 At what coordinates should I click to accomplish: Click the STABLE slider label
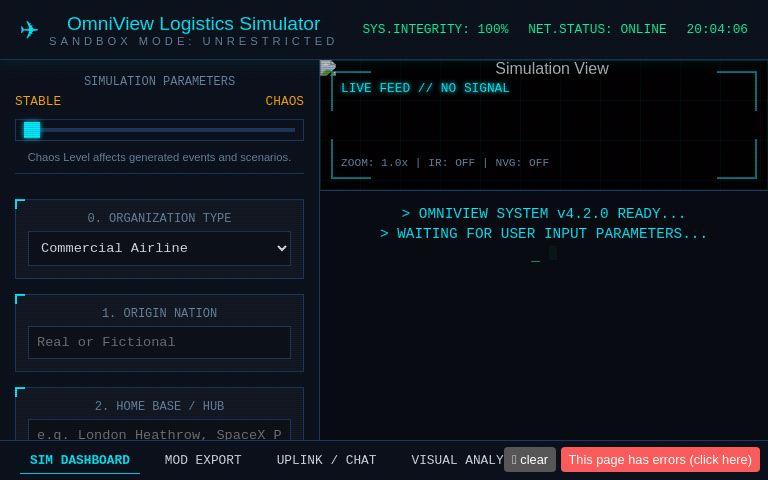pos(38,101)
